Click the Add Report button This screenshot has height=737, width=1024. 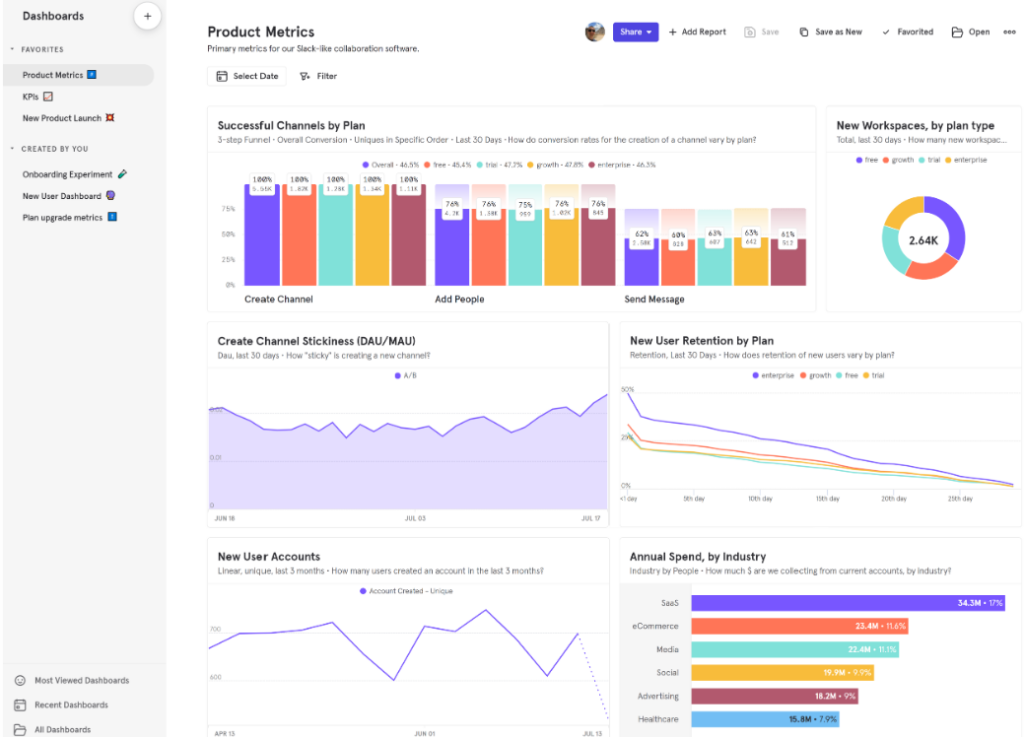click(x=697, y=31)
